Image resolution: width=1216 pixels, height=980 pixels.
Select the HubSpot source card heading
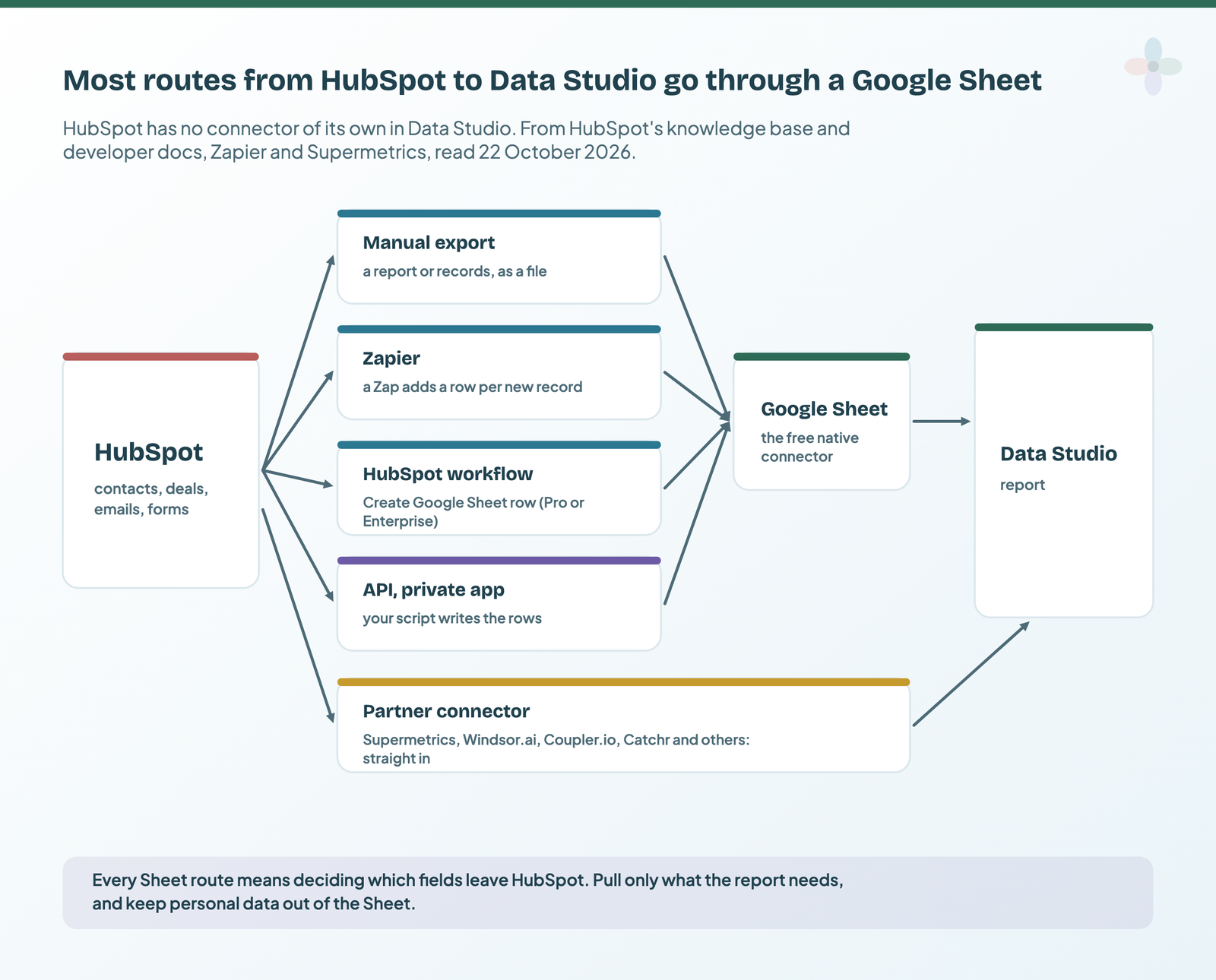[149, 452]
